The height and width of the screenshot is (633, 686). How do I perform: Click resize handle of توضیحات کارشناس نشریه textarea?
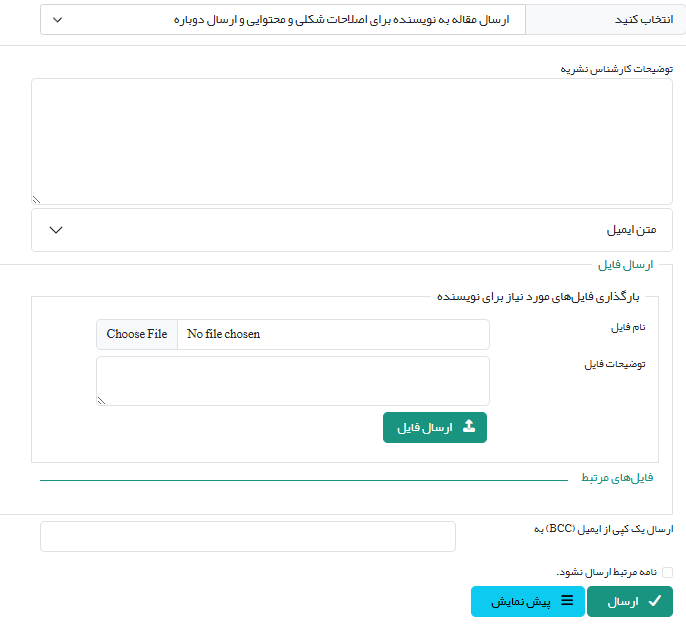pos(37,199)
